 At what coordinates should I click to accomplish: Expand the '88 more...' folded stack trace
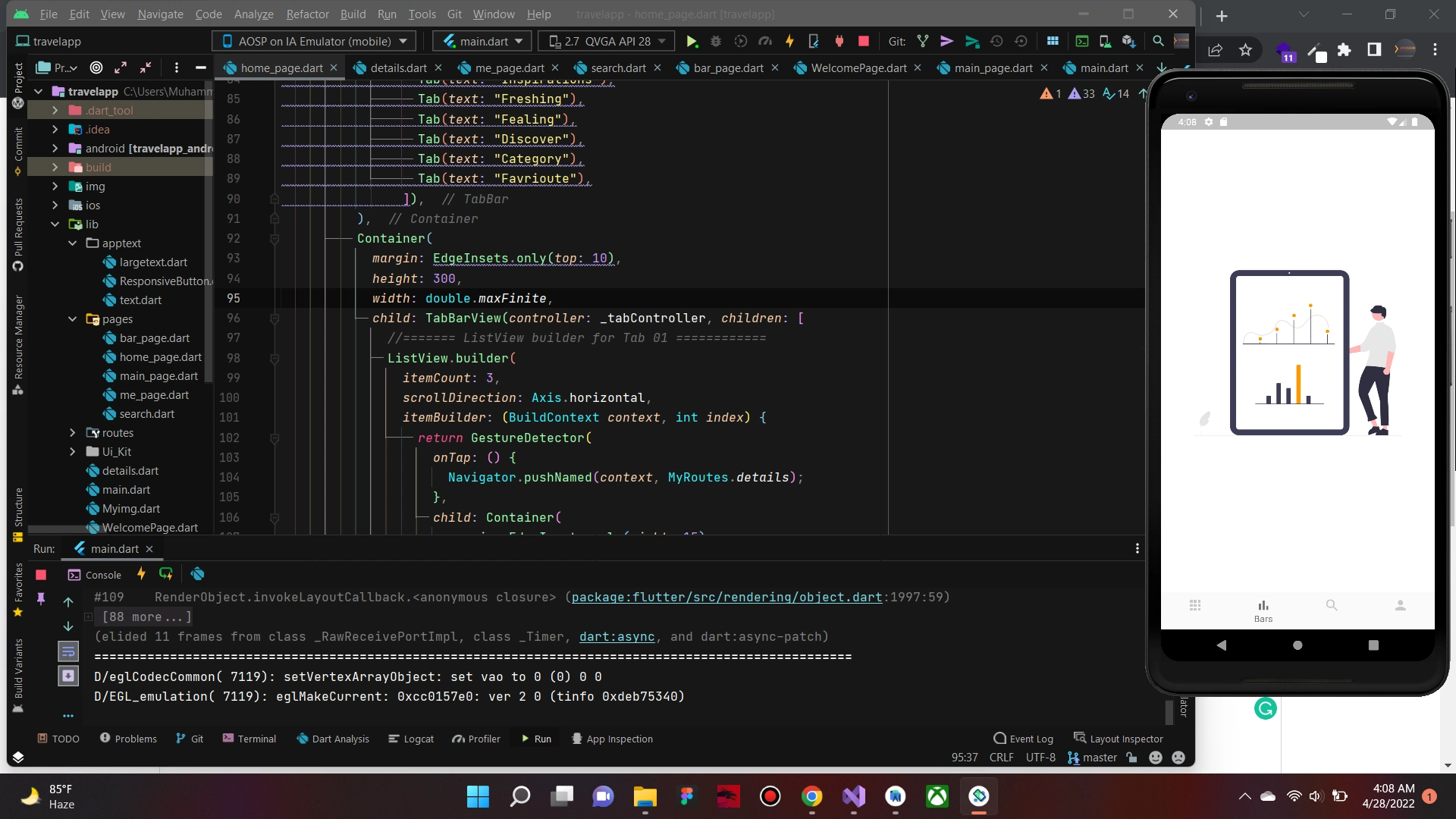pos(146,617)
